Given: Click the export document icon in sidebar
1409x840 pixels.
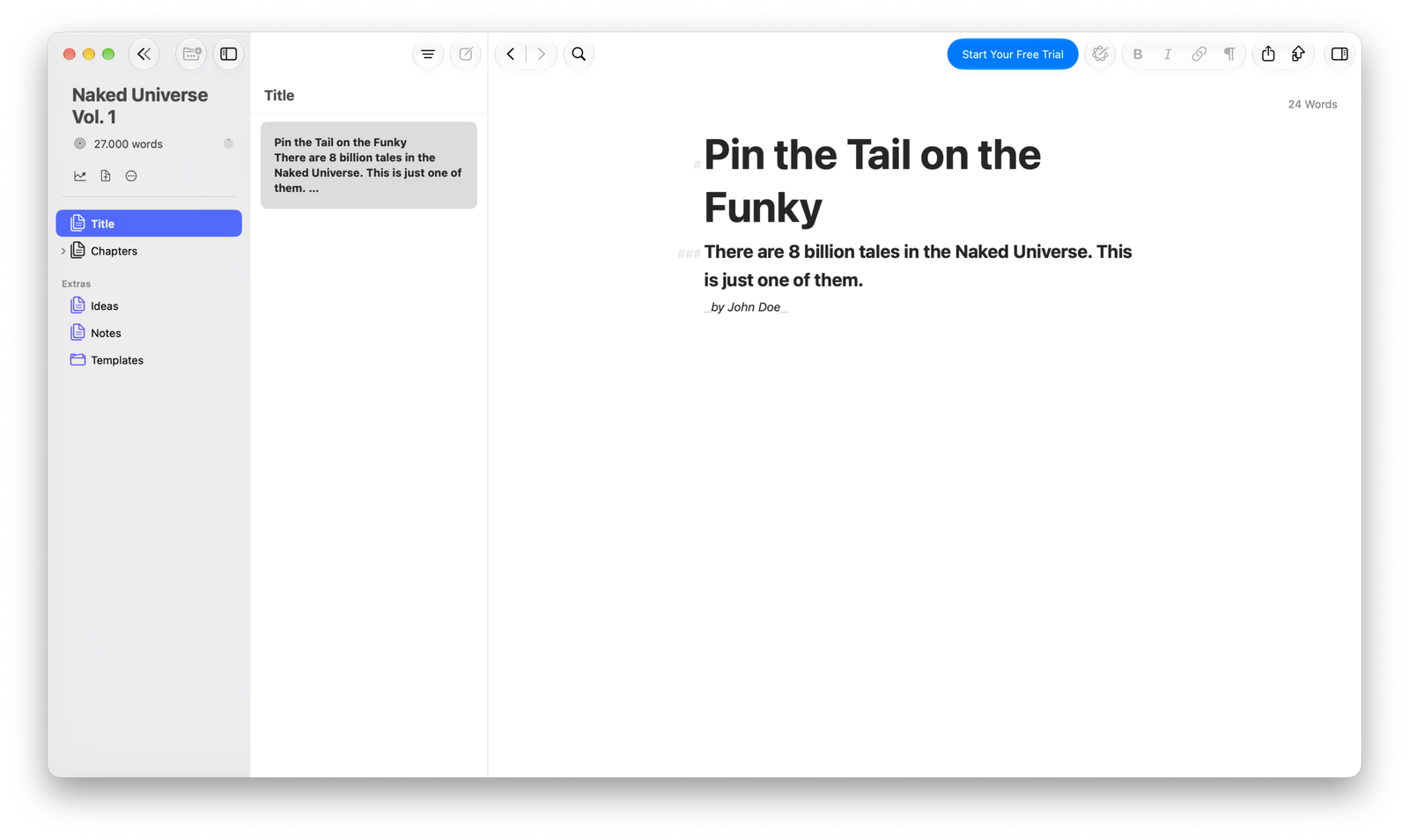Looking at the screenshot, I should [x=106, y=176].
